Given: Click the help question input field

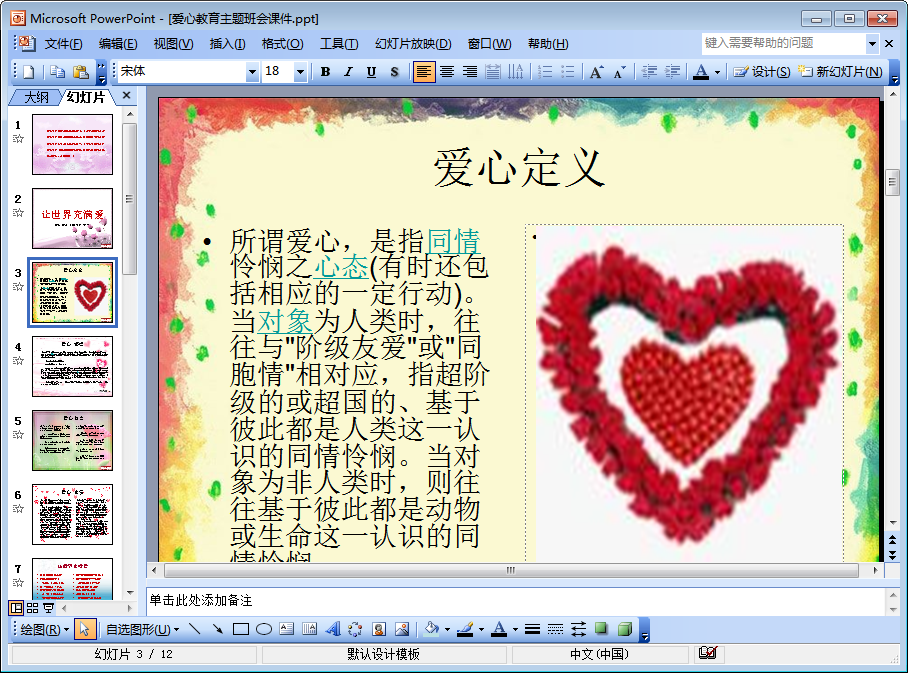Looking at the screenshot, I should coord(783,43).
